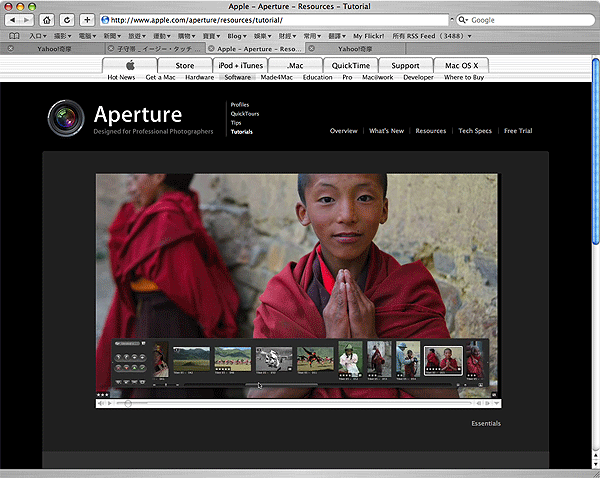600x478 pixels.
Task: Click the Aperture lens logo
Action: tap(66, 117)
